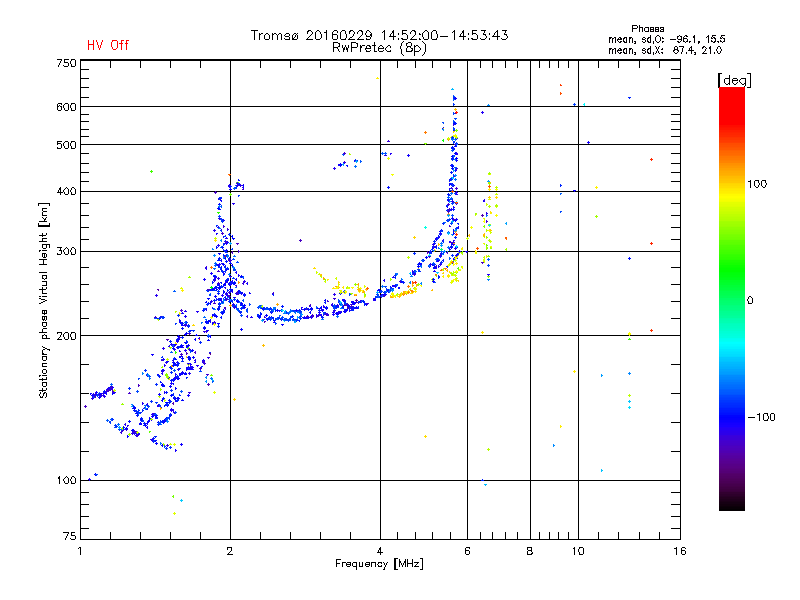The height and width of the screenshot is (600, 800).
Task: Click the vertical blue trace near 5.7 MHz
Action: pos(453,173)
